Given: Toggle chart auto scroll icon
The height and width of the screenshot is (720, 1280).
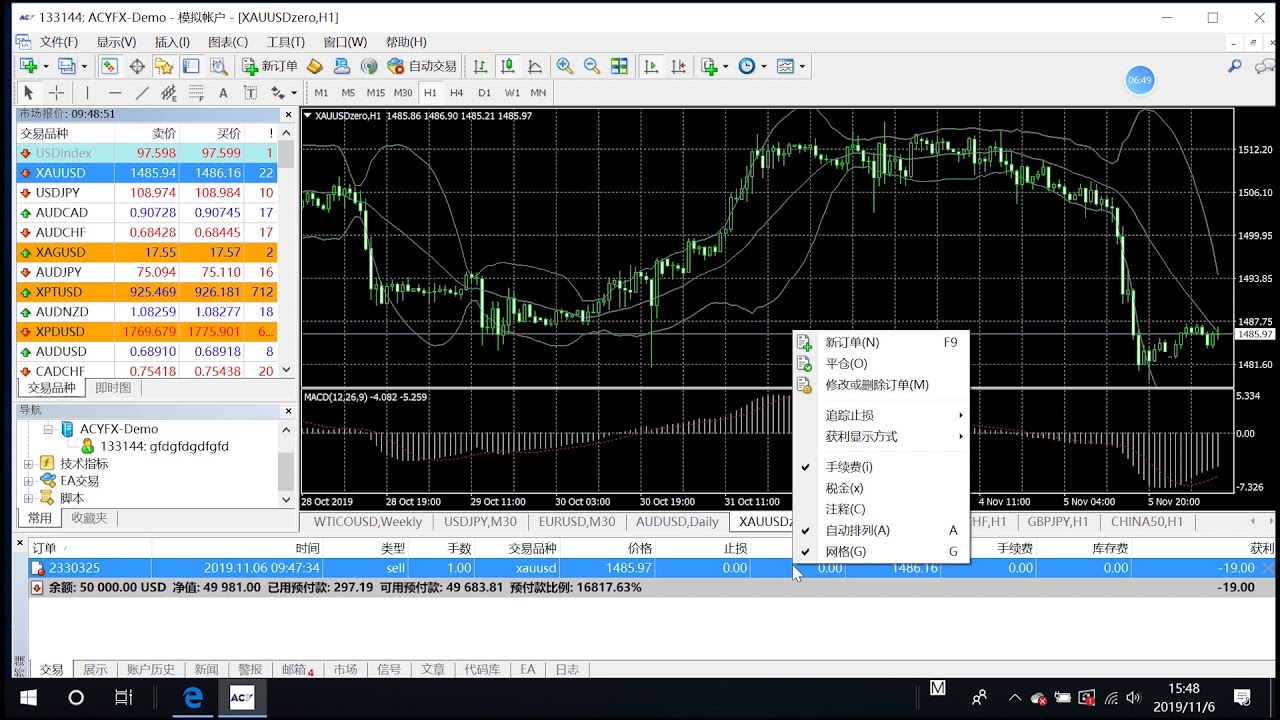Looking at the screenshot, I should tap(652, 66).
